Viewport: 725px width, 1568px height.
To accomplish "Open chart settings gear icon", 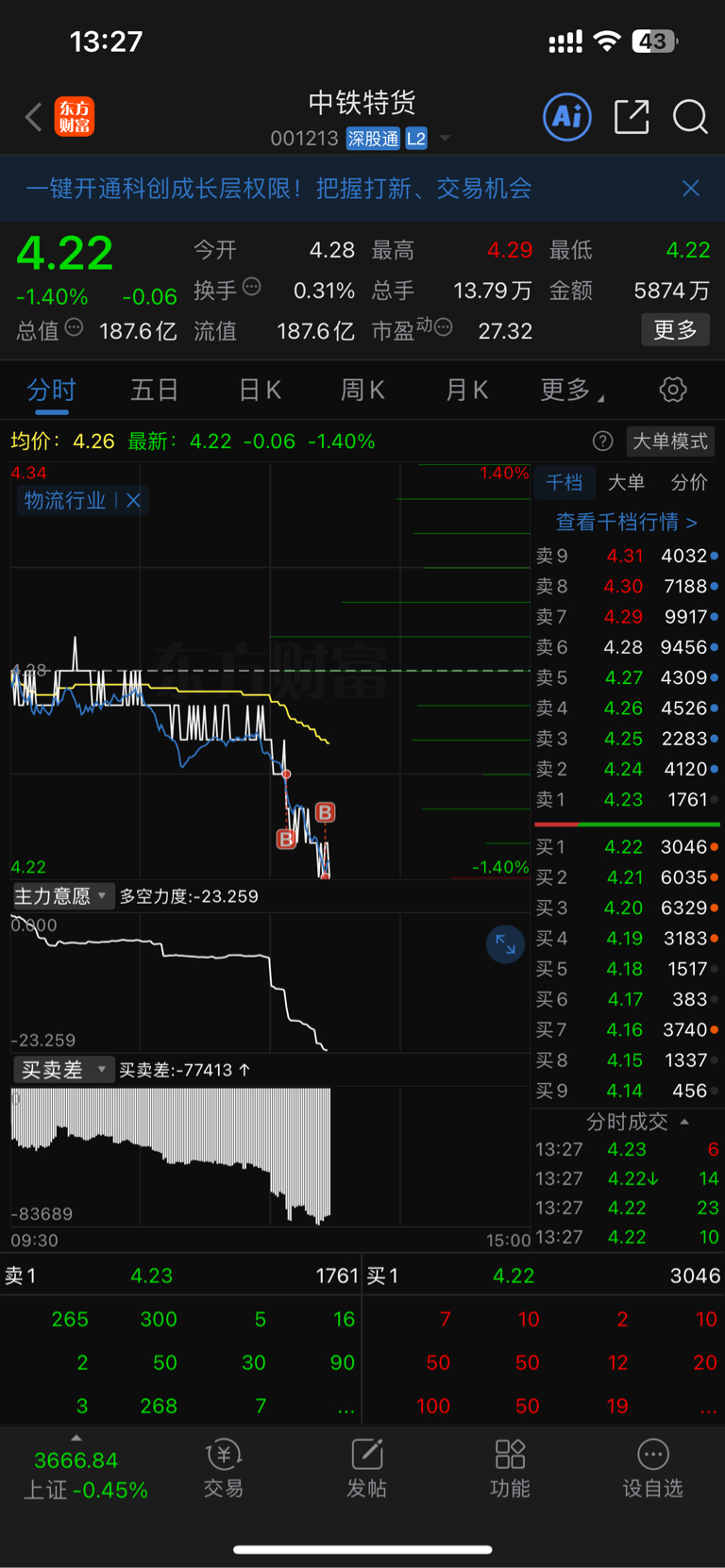I will point(673,390).
